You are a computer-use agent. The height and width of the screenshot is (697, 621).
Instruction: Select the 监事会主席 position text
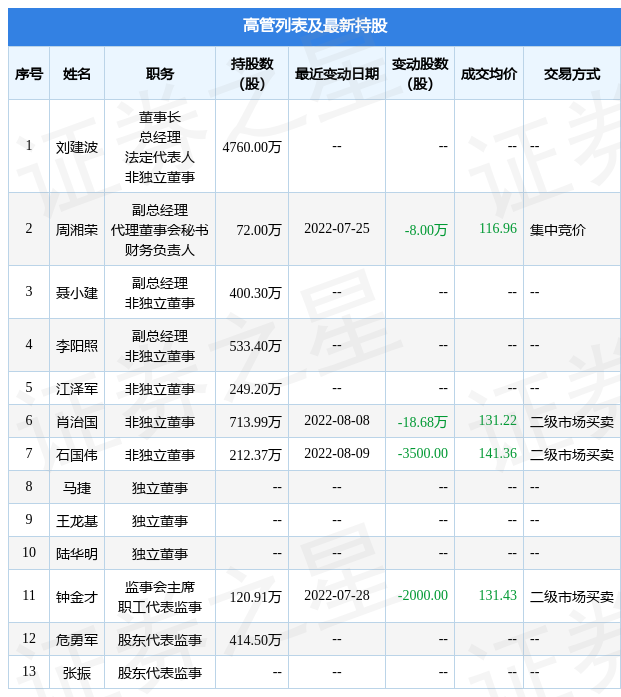pyautogui.click(x=160, y=587)
